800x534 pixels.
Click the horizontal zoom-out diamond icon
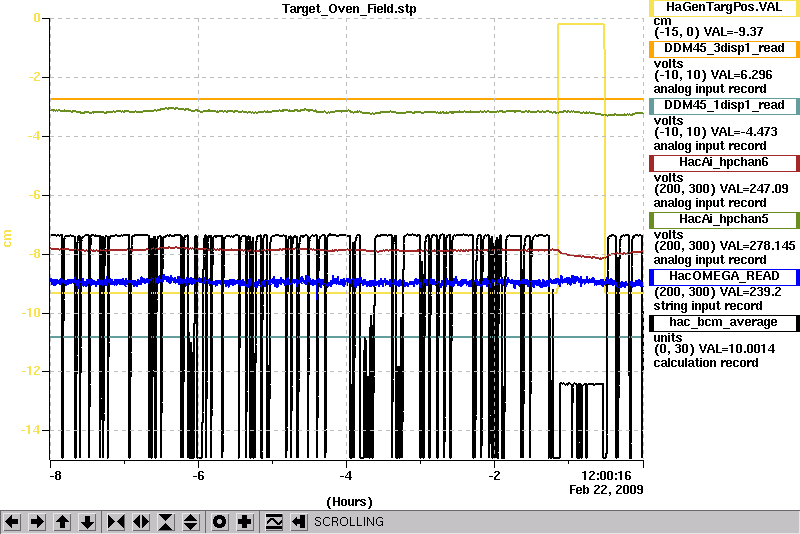(141, 522)
